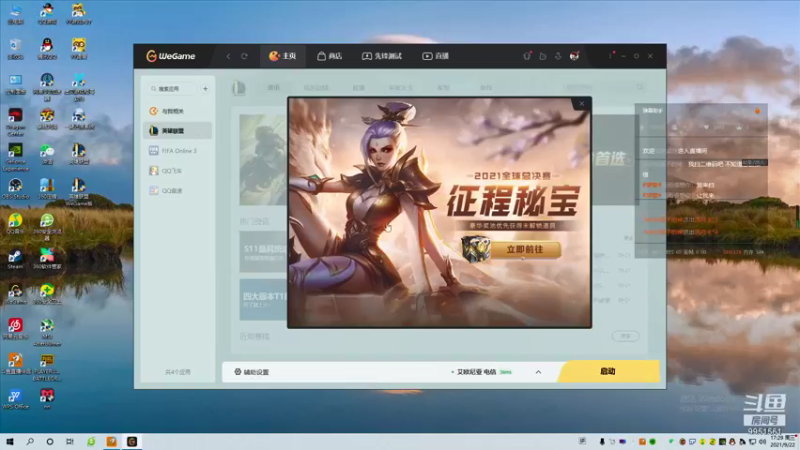This screenshot has height=450, width=800.
Task: Click the WeGame logo in title bar
Action: pyautogui.click(x=171, y=56)
